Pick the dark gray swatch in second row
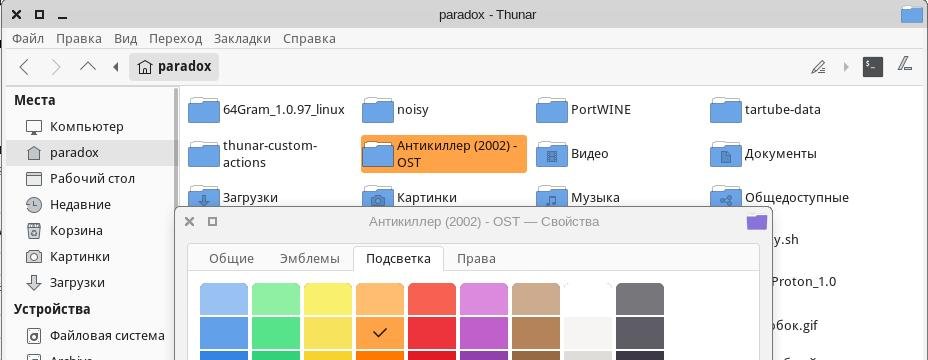Viewport: 928px width, 360px height. point(640,333)
